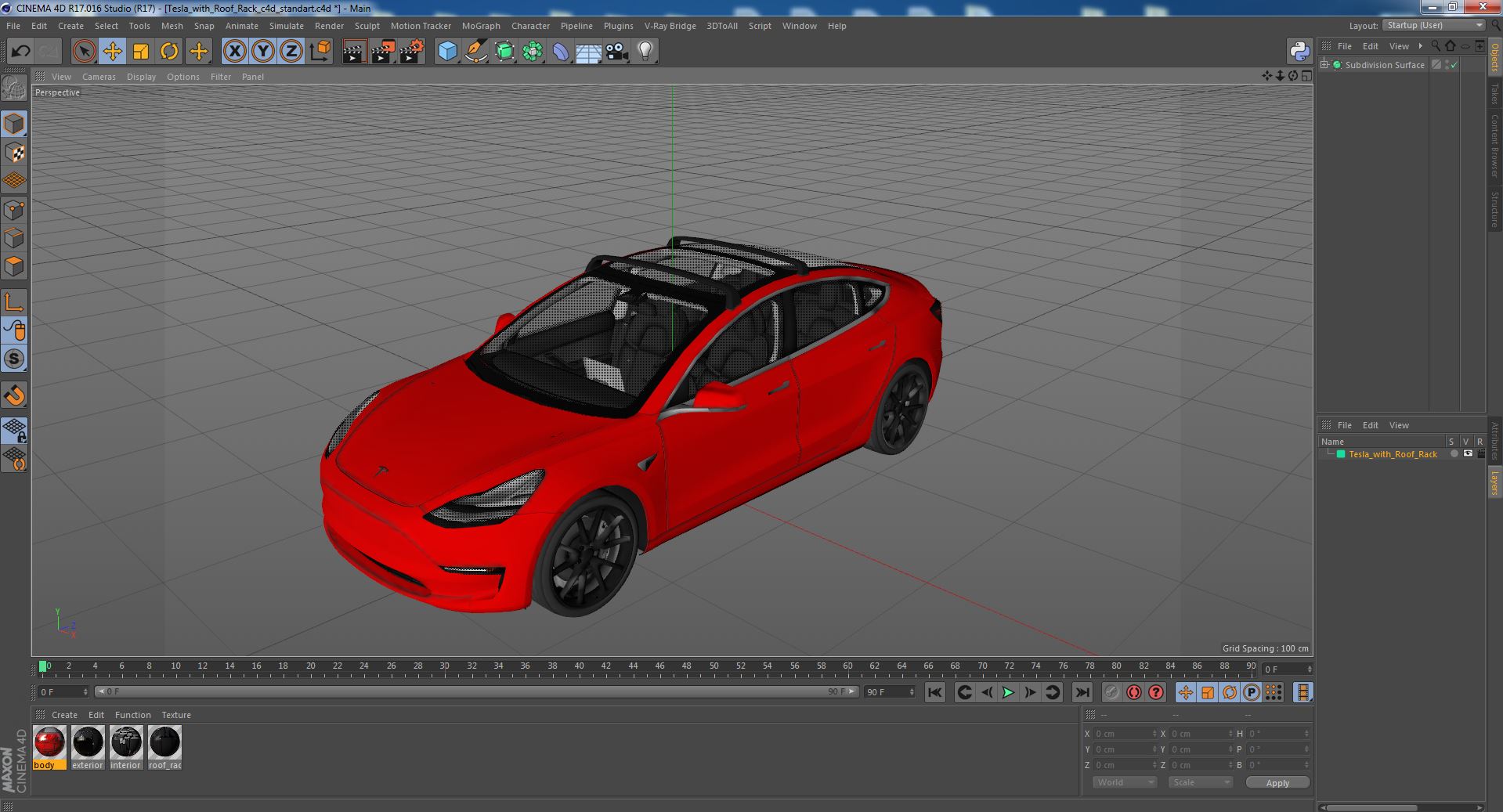Click frame 44 on the timeline

click(632, 666)
